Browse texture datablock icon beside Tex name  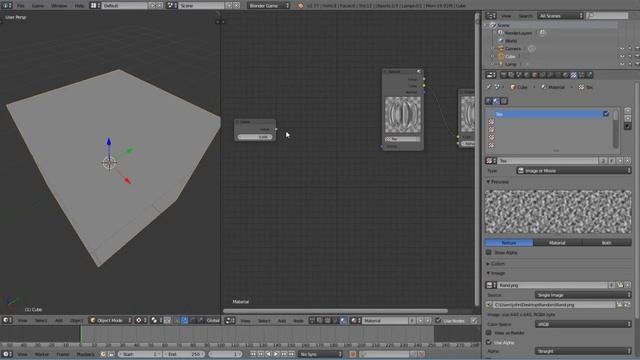[x=491, y=161]
